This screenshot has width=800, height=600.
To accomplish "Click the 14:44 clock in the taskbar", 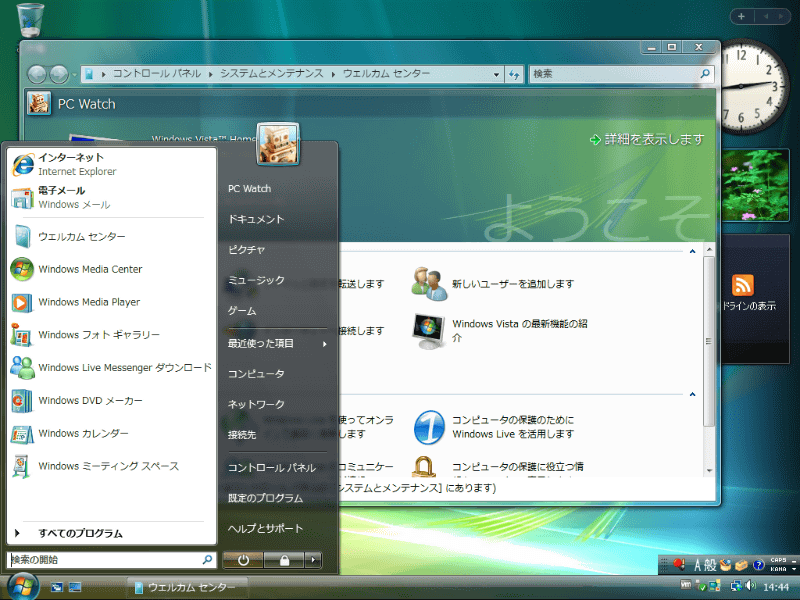I will pos(776,587).
